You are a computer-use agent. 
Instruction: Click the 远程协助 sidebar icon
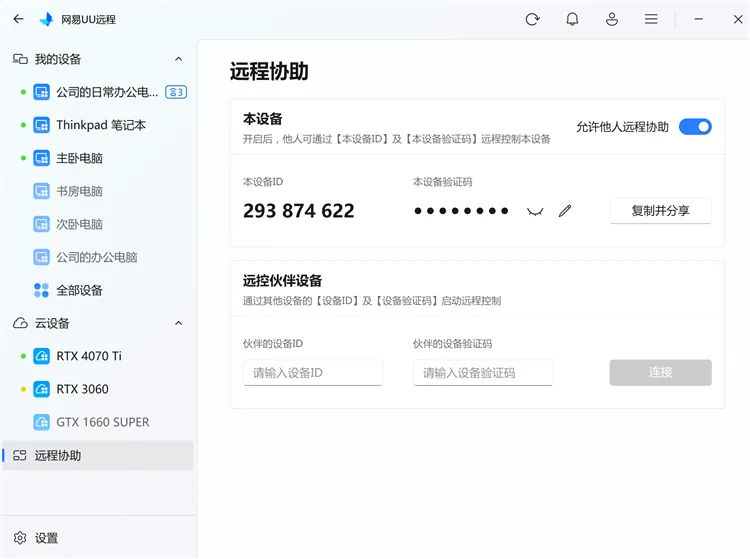coord(20,455)
